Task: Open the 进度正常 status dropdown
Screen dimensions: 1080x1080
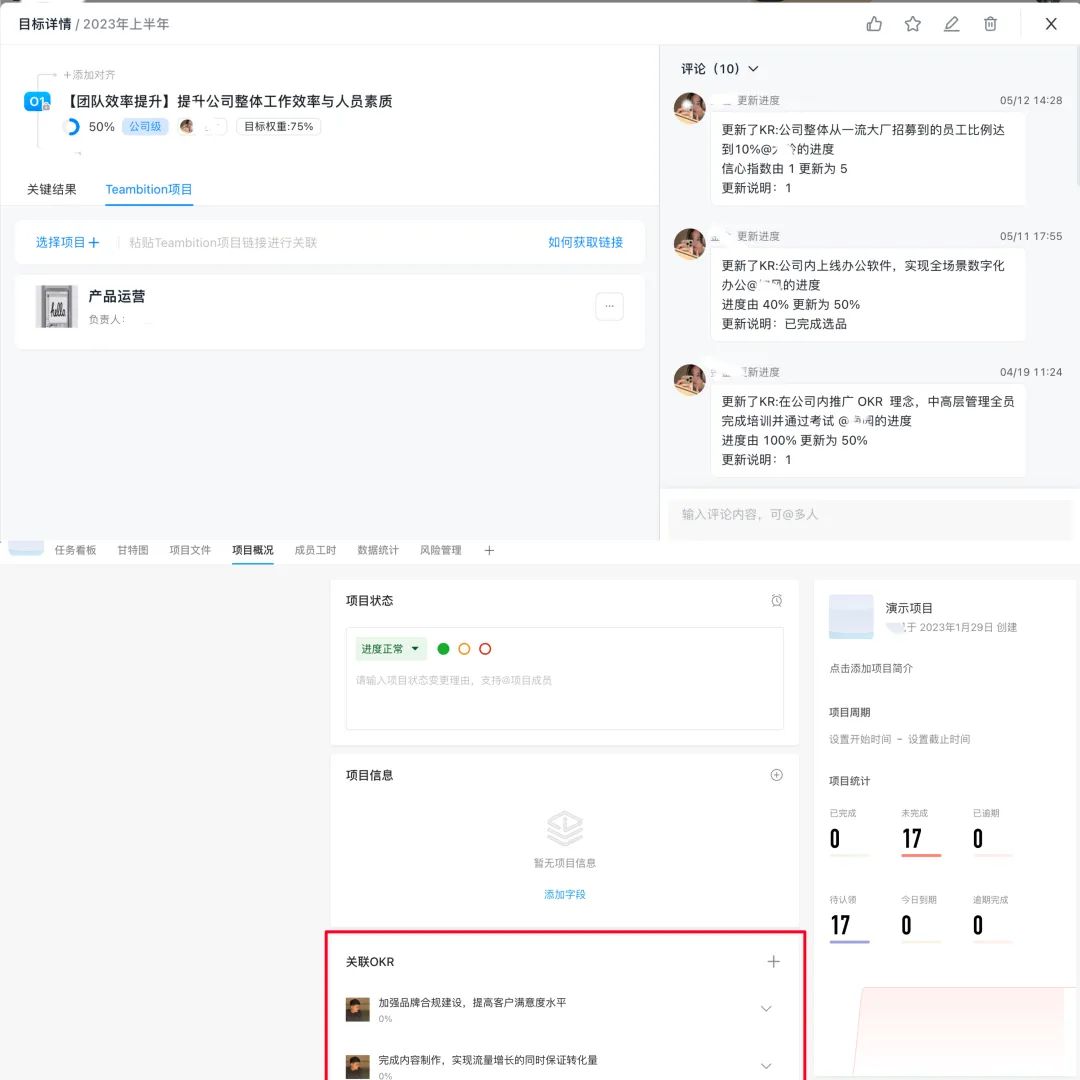Action: pyautogui.click(x=389, y=649)
